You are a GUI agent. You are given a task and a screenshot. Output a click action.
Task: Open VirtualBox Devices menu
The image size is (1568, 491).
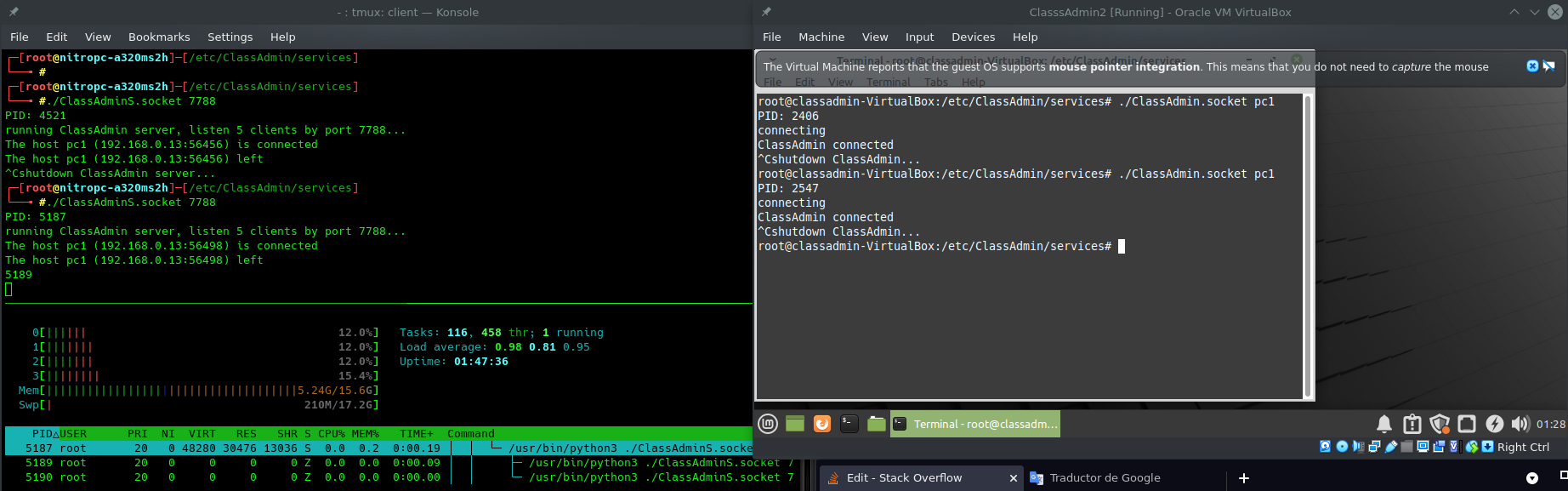click(x=974, y=37)
